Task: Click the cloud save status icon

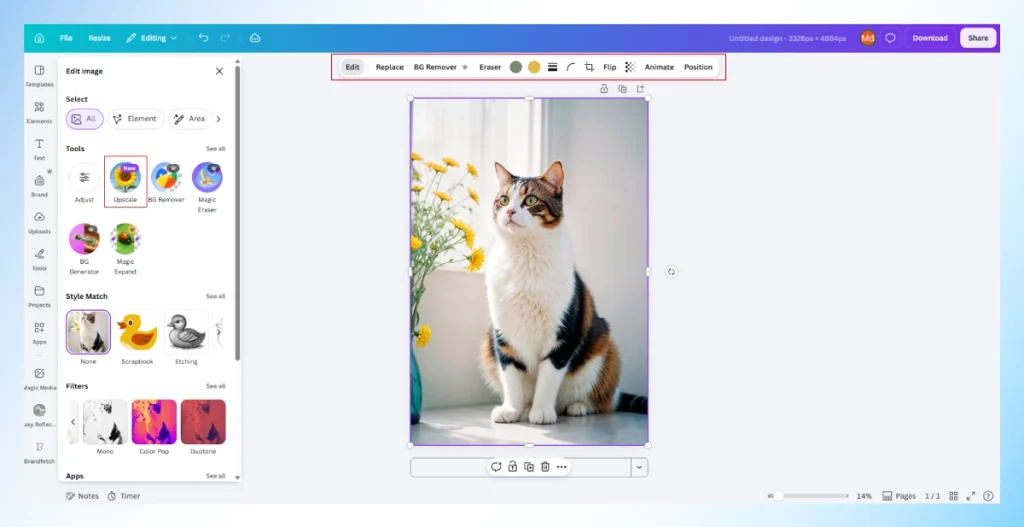Action: 255,38
